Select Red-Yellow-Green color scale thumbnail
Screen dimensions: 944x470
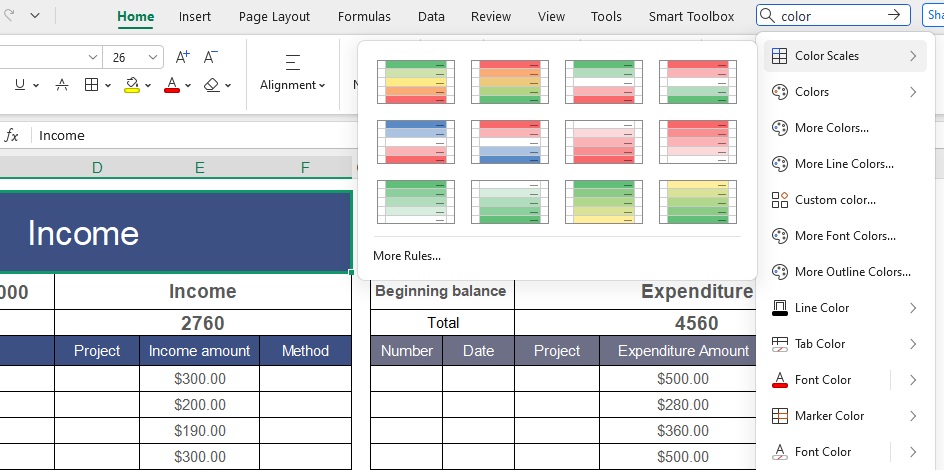coord(510,82)
